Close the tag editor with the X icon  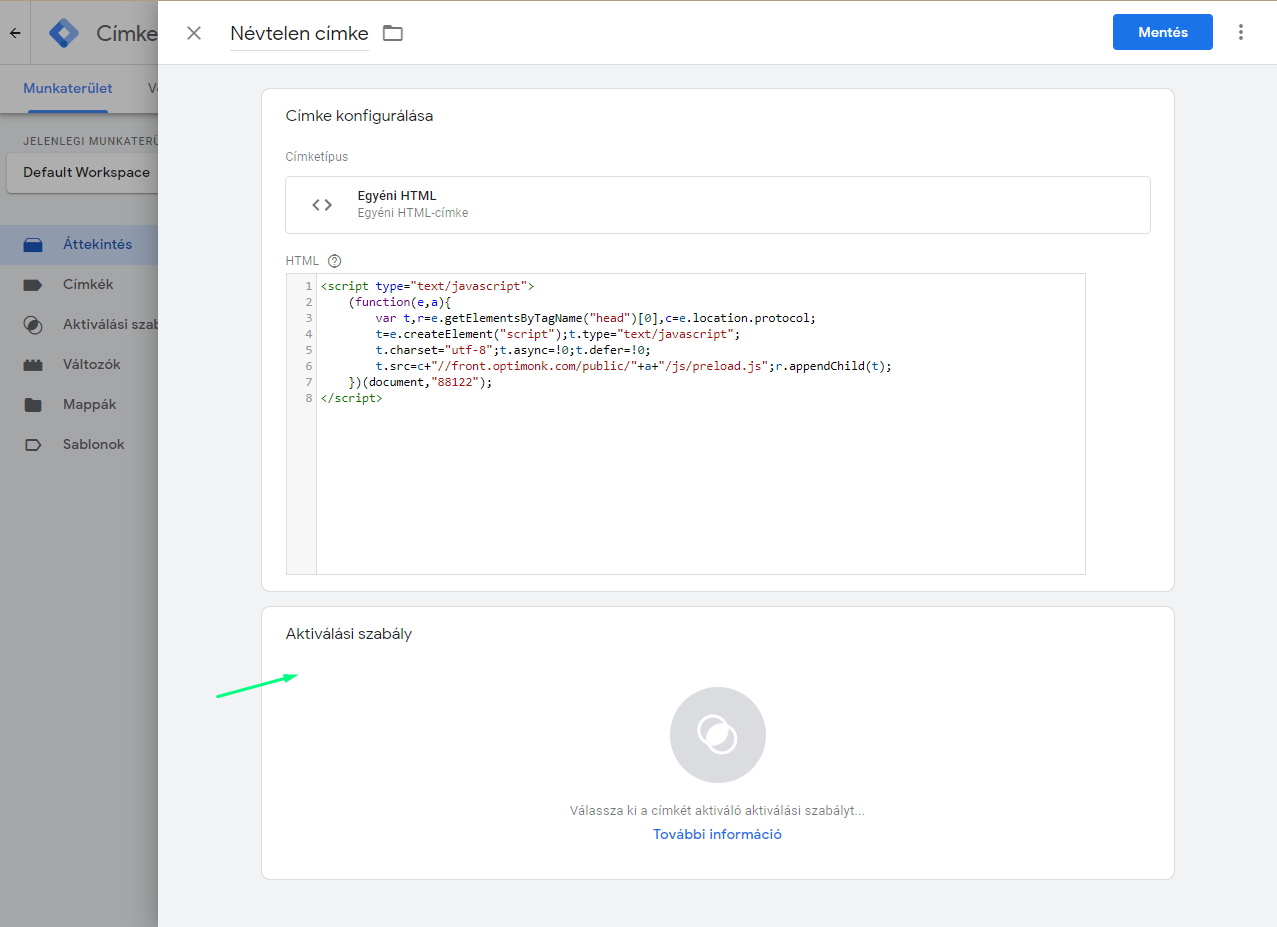pos(194,33)
